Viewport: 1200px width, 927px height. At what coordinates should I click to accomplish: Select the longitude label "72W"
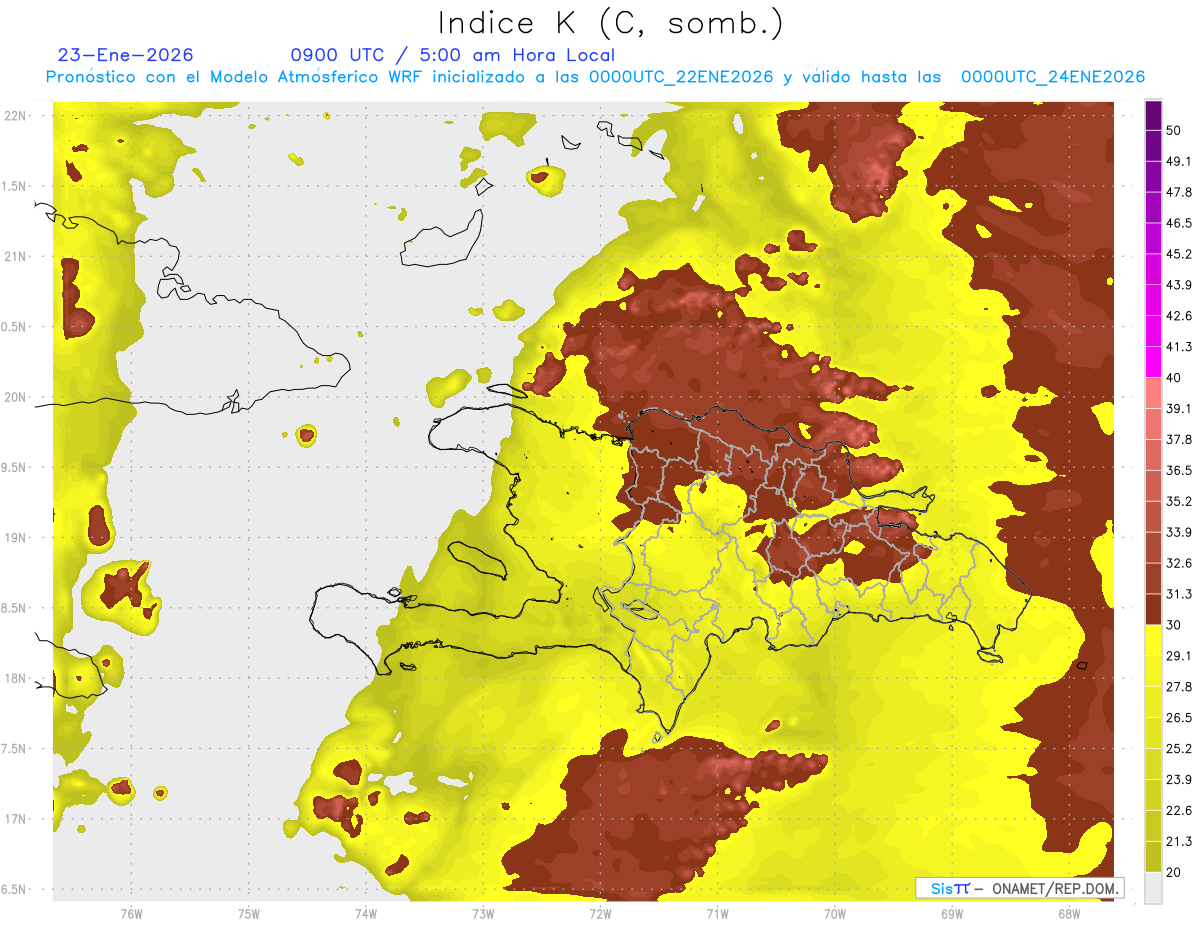[600, 914]
